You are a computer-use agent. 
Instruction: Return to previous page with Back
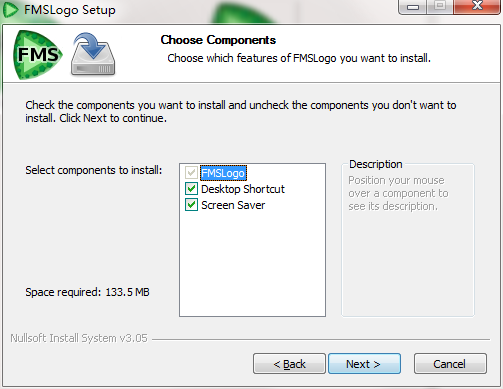tap(289, 364)
